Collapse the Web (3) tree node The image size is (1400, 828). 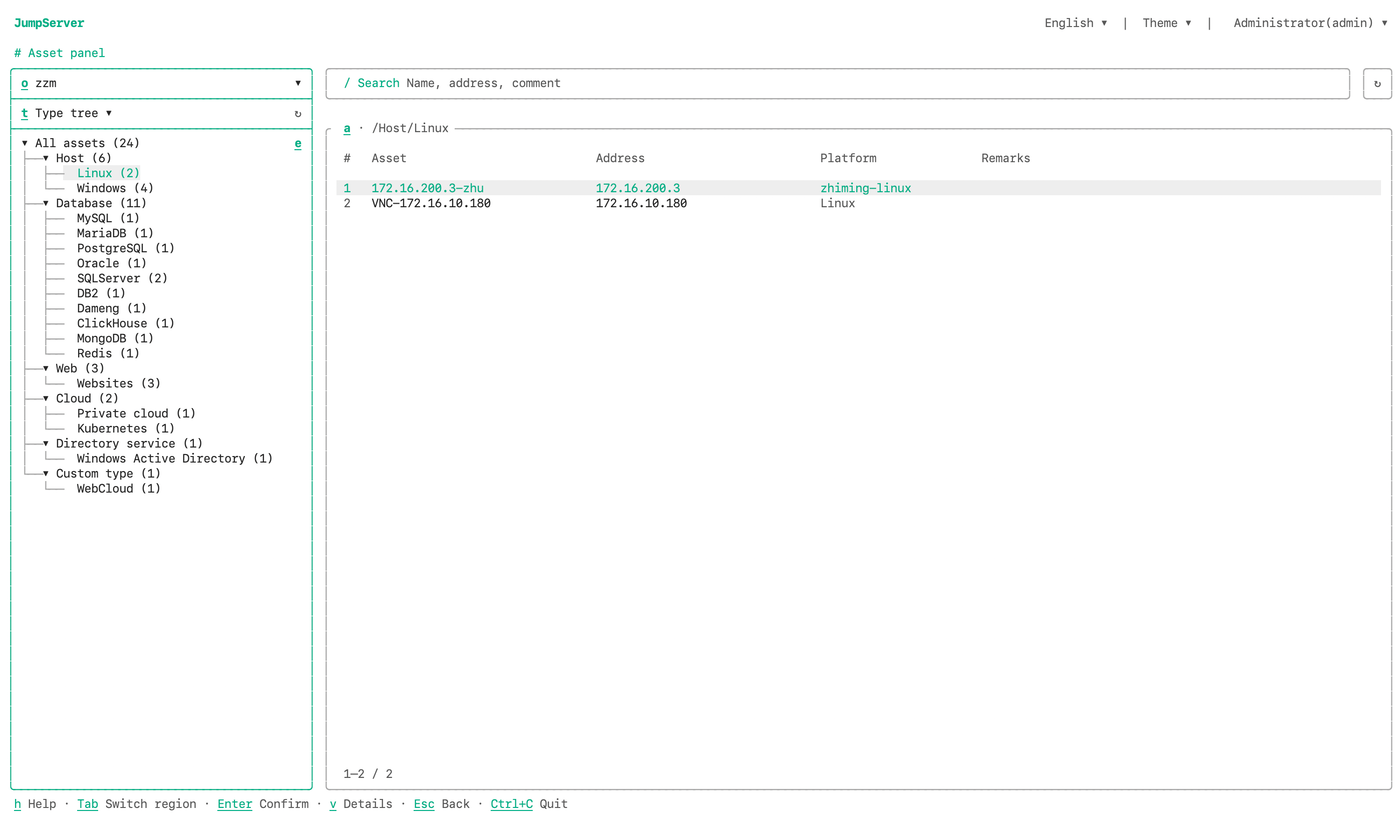[x=46, y=369]
